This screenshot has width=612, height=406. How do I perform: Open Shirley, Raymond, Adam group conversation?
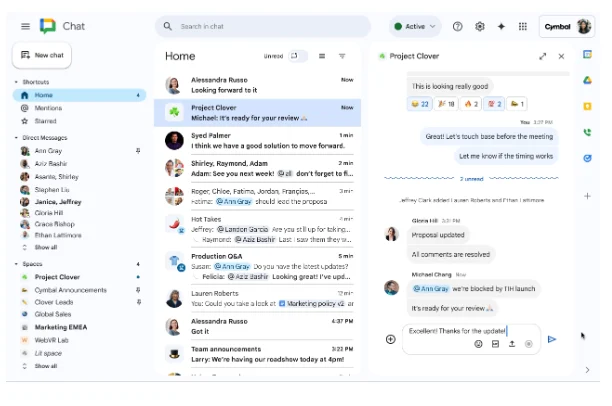tap(258, 169)
